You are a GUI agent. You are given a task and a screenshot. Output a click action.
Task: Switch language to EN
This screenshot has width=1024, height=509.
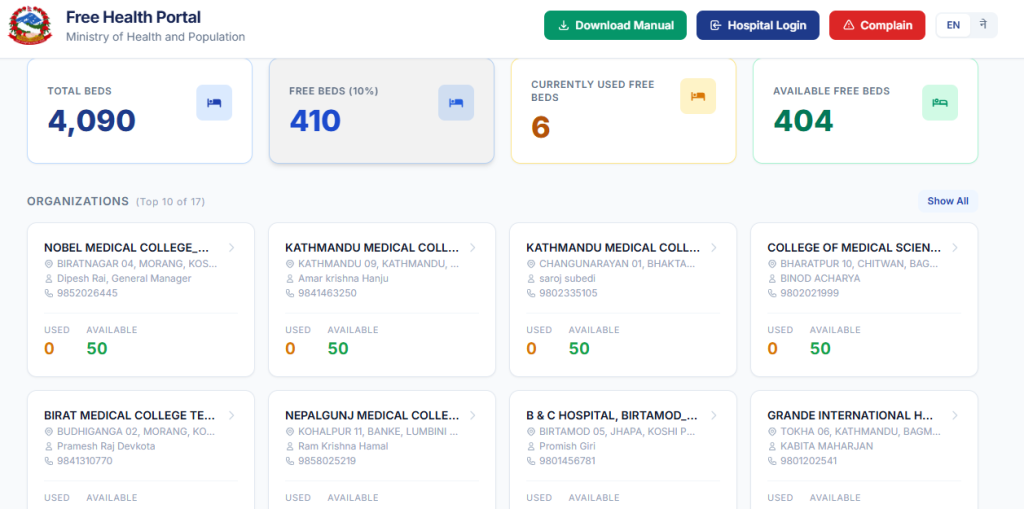[953, 25]
